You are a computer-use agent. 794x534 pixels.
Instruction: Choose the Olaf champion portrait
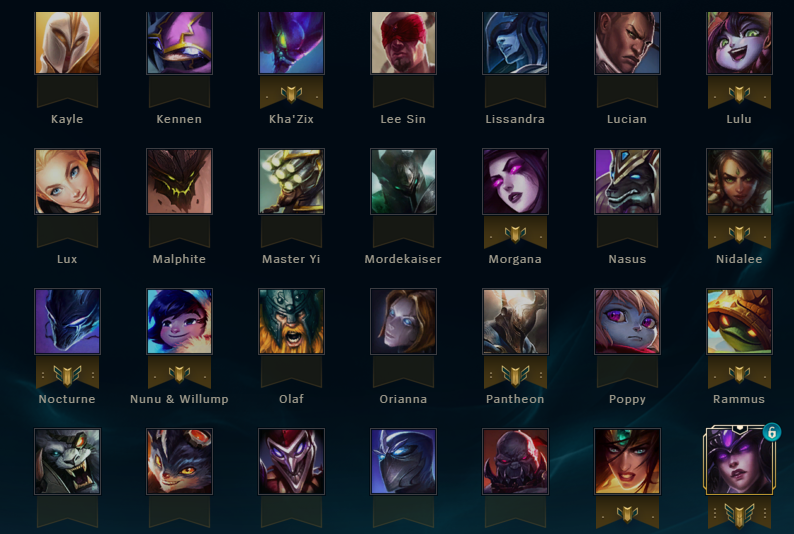click(291, 321)
